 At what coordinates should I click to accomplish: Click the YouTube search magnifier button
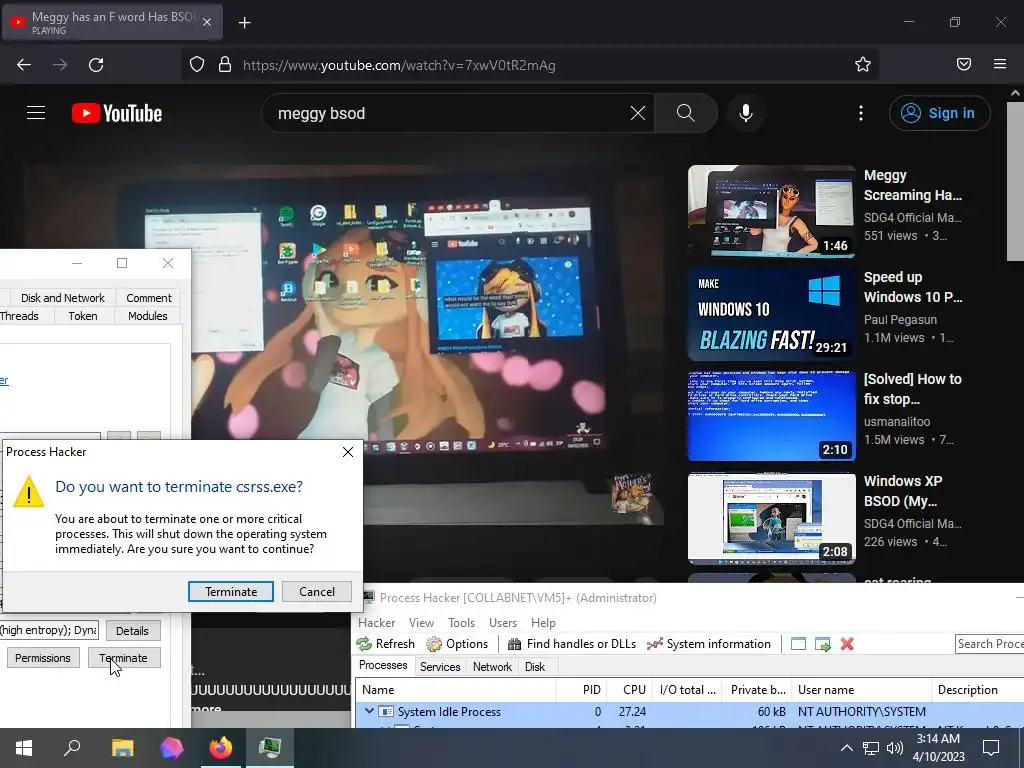[x=686, y=113]
